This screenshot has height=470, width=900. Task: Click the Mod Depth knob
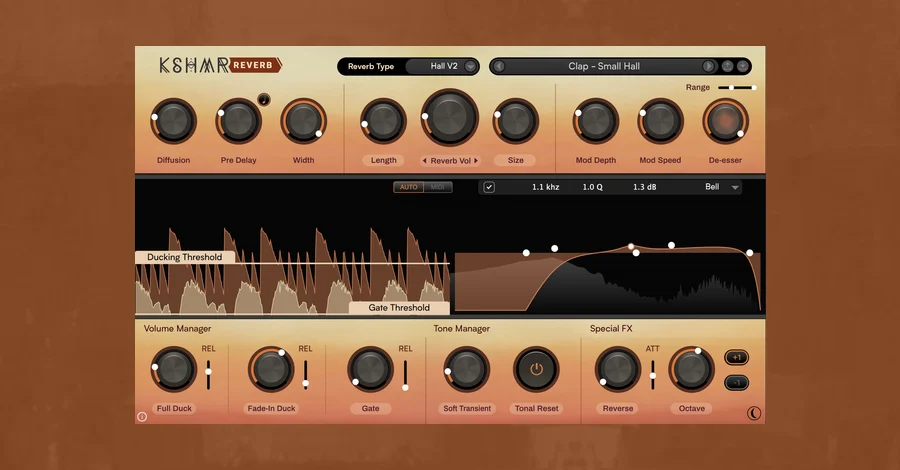coord(596,121)
